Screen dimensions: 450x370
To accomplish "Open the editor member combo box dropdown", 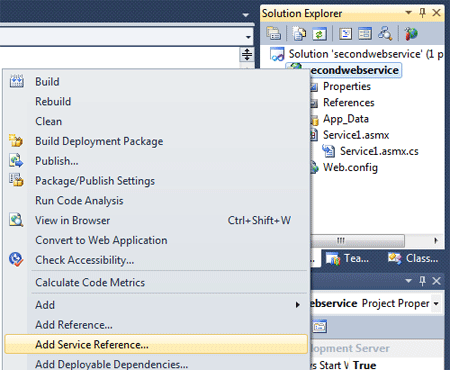I will click(248, 37).
